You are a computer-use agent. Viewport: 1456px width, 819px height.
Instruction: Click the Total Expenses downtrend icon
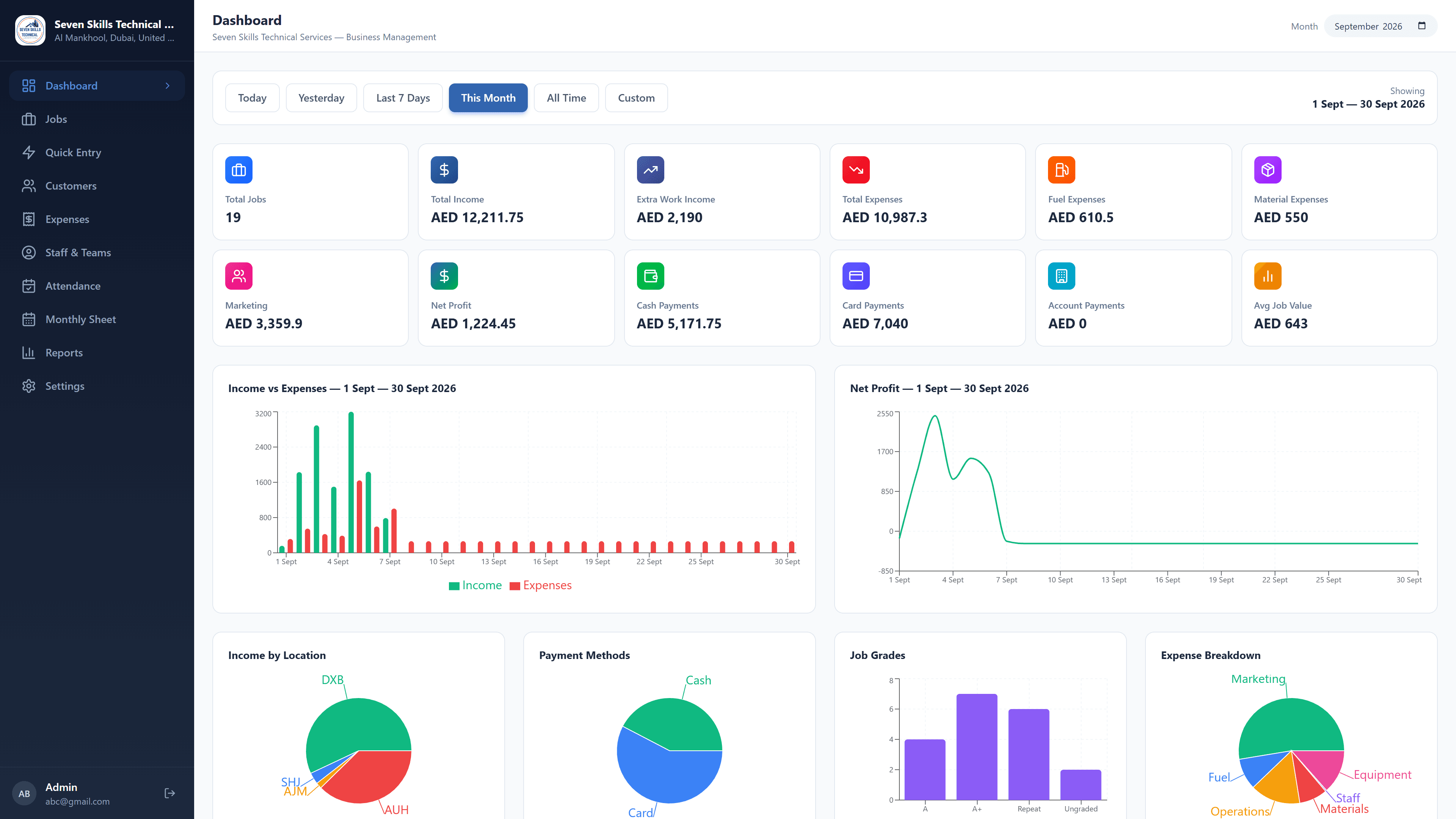856,169
